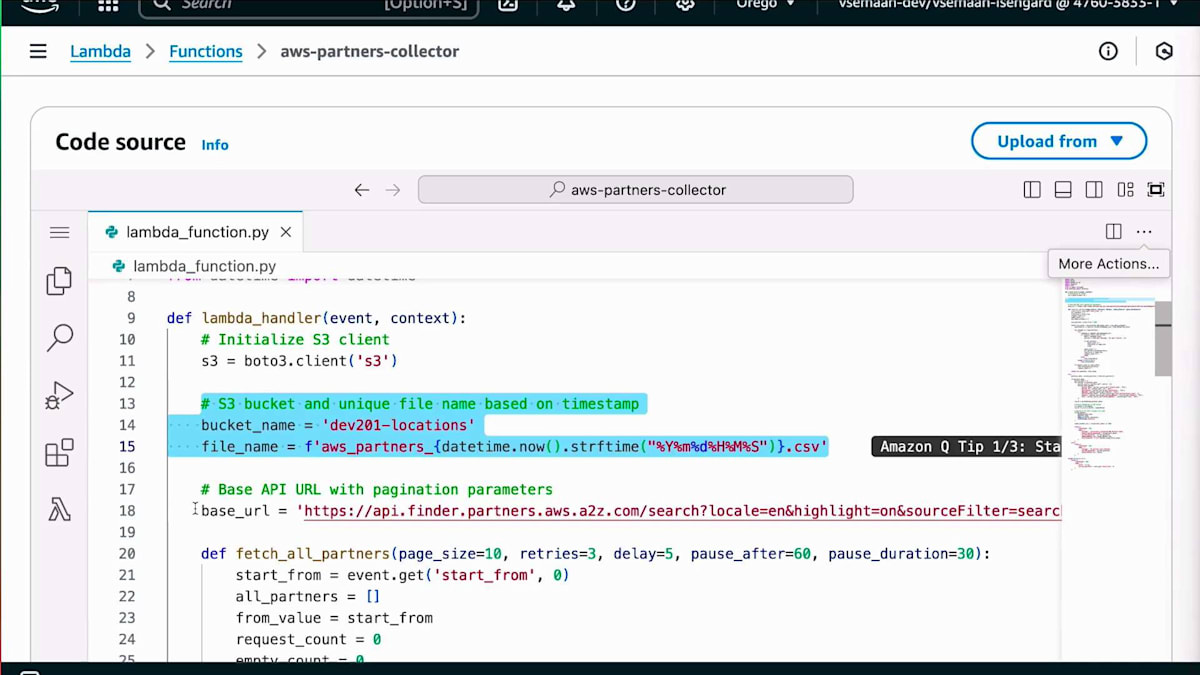The width and height of the screenshot is (1200, 675).
Task: Toggle the primary sidebar layout icon
Action: click(x=1032, y=190)
